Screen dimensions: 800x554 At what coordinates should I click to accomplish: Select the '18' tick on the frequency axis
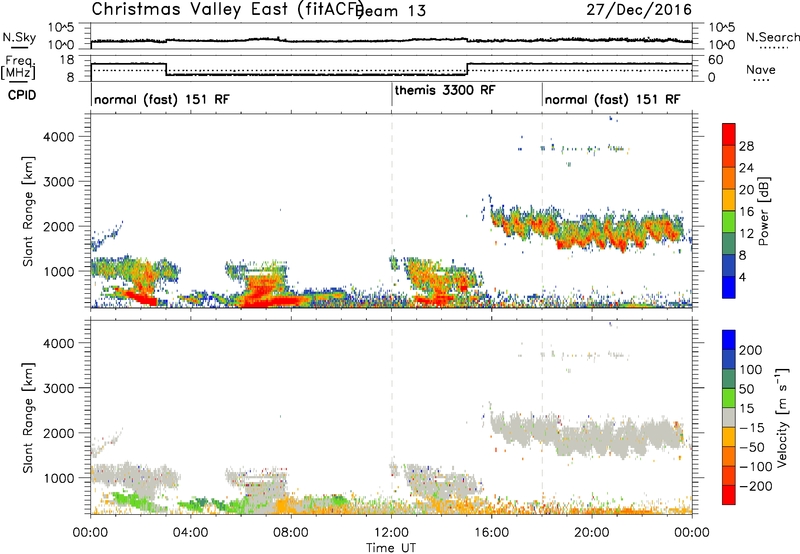click(x=67, y=60)
